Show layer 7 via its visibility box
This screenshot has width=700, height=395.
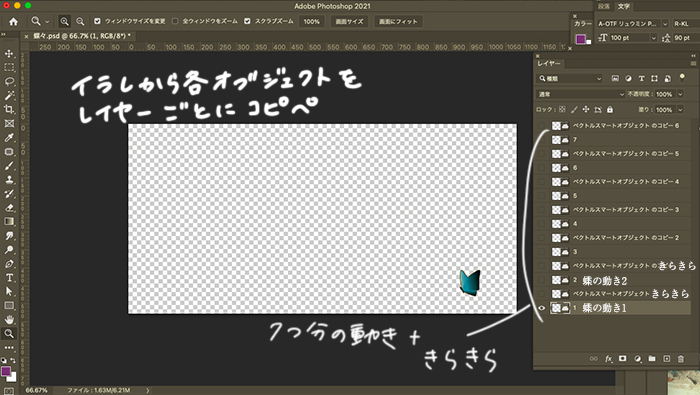542,140
